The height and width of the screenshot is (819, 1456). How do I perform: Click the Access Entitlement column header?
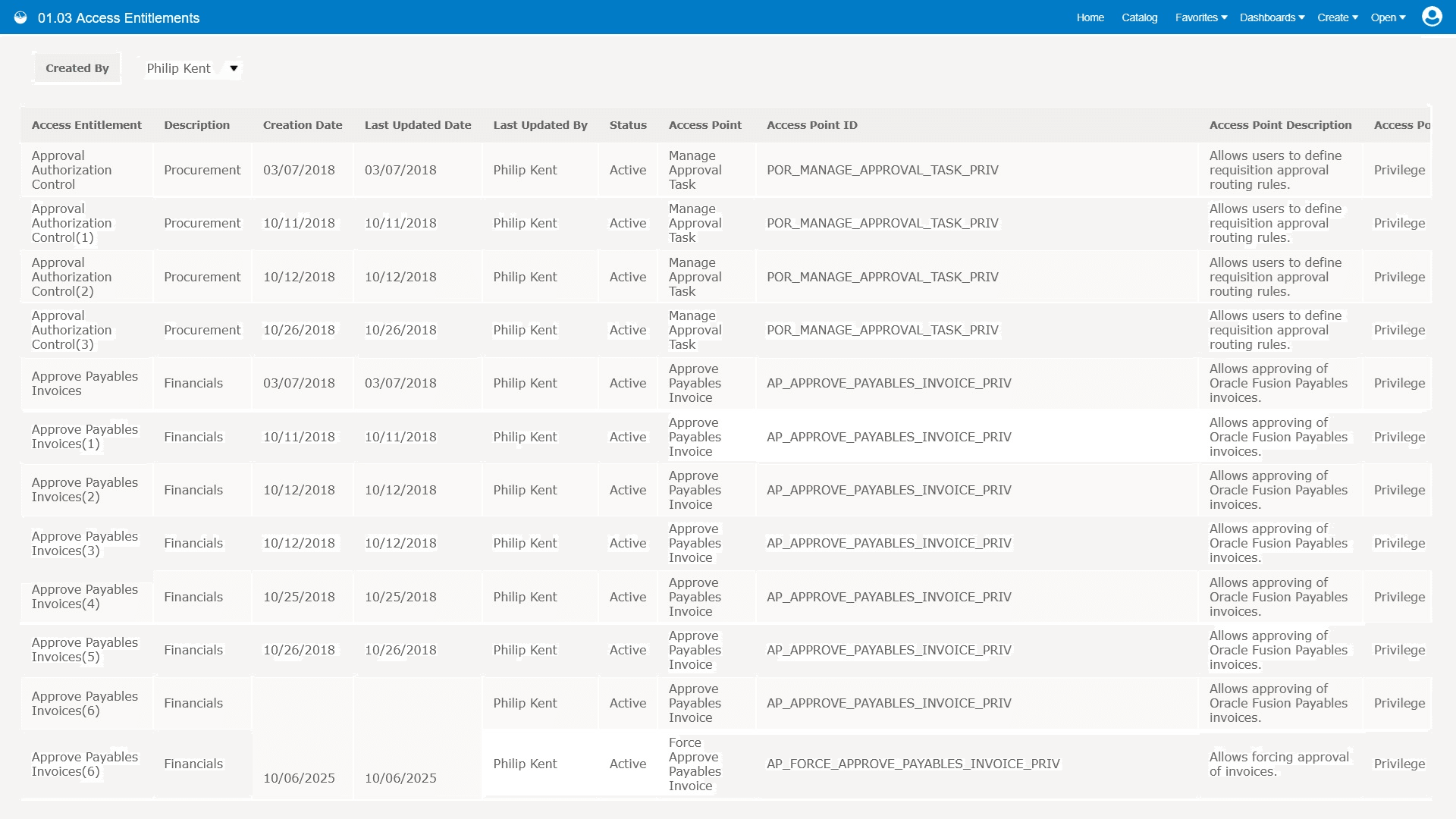coord(86,125)
